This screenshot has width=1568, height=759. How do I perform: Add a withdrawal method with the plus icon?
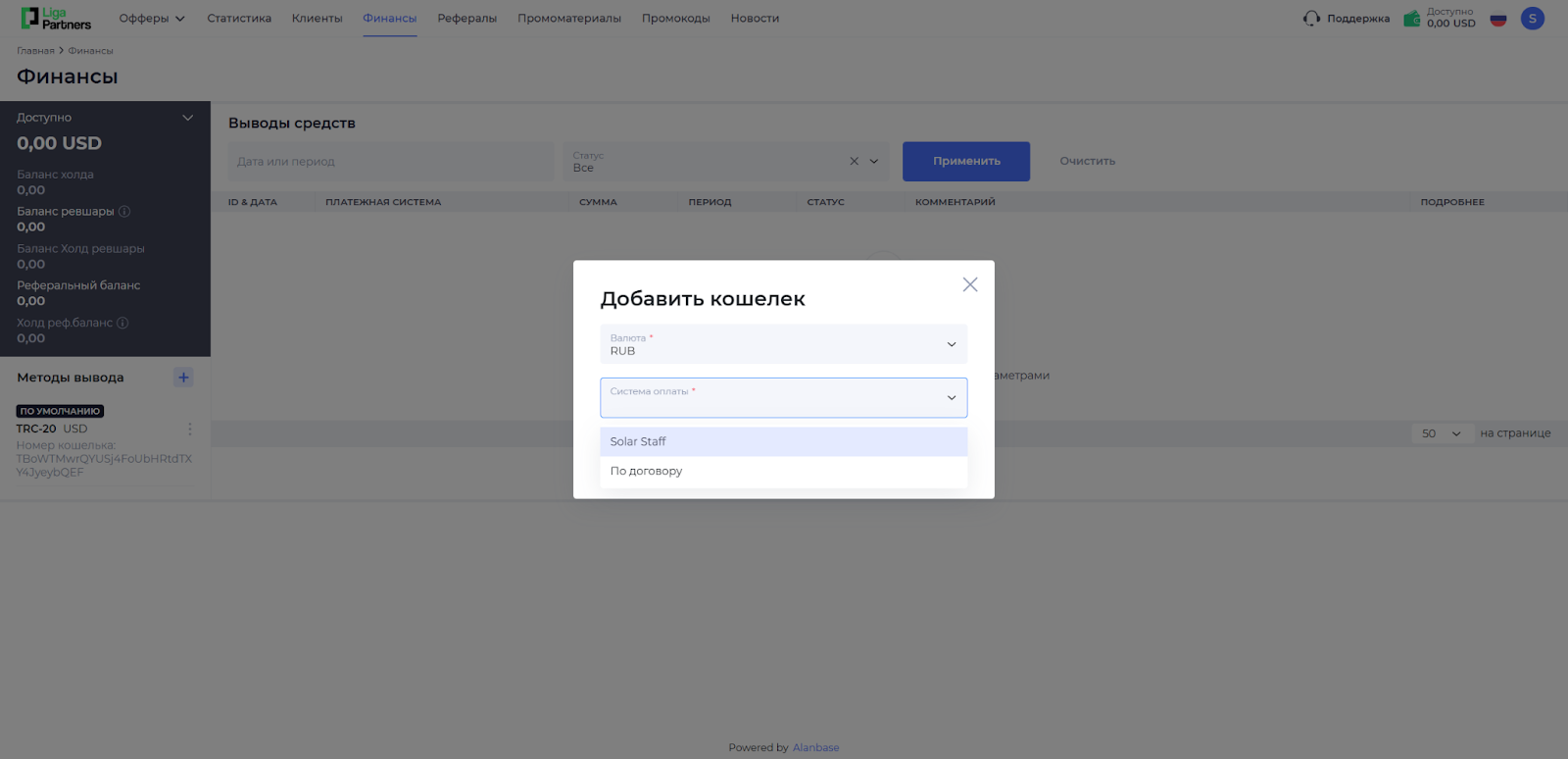coord(183,378)
